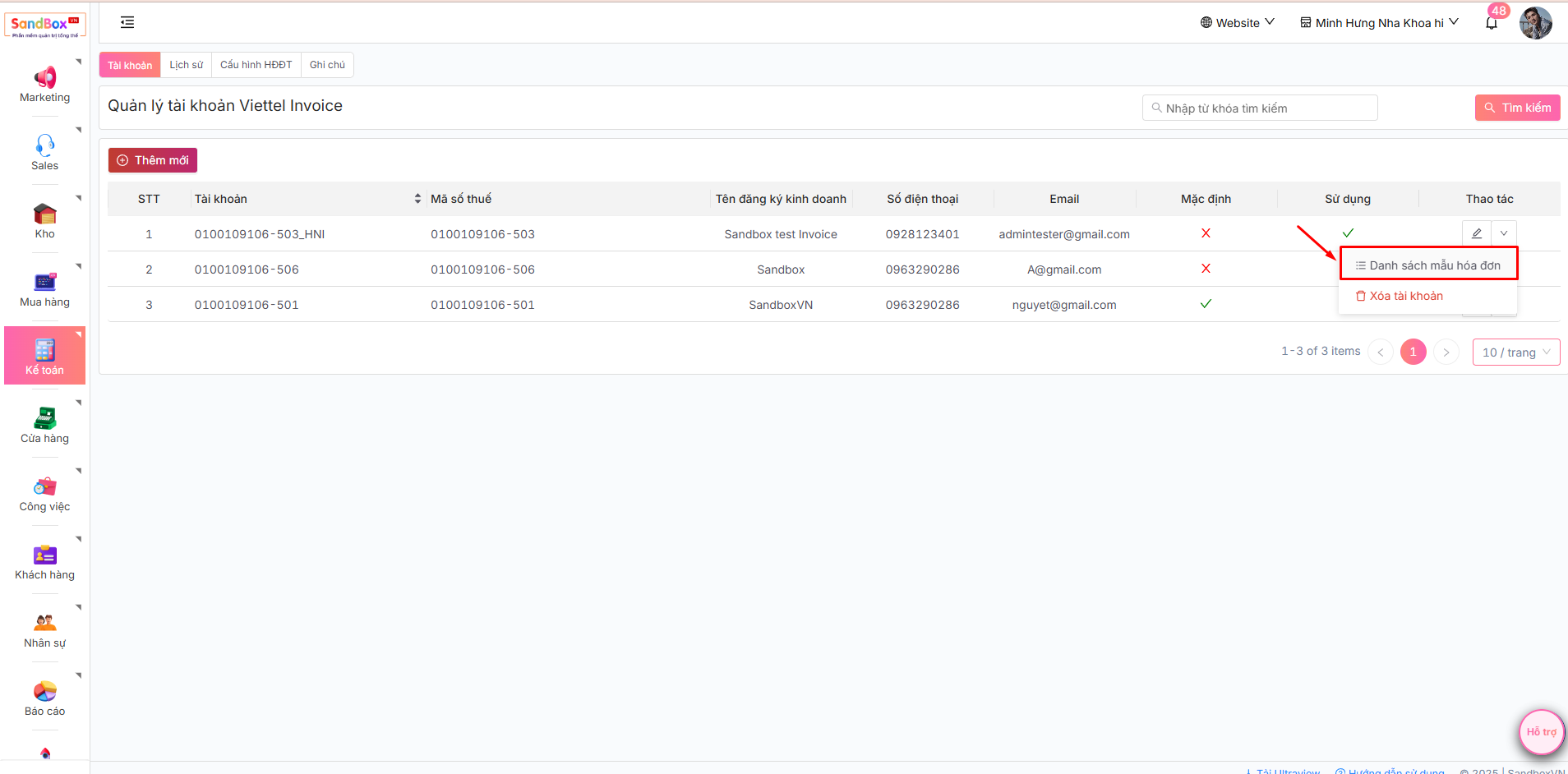Collapse the sidebar with hamburger icon

127,23
